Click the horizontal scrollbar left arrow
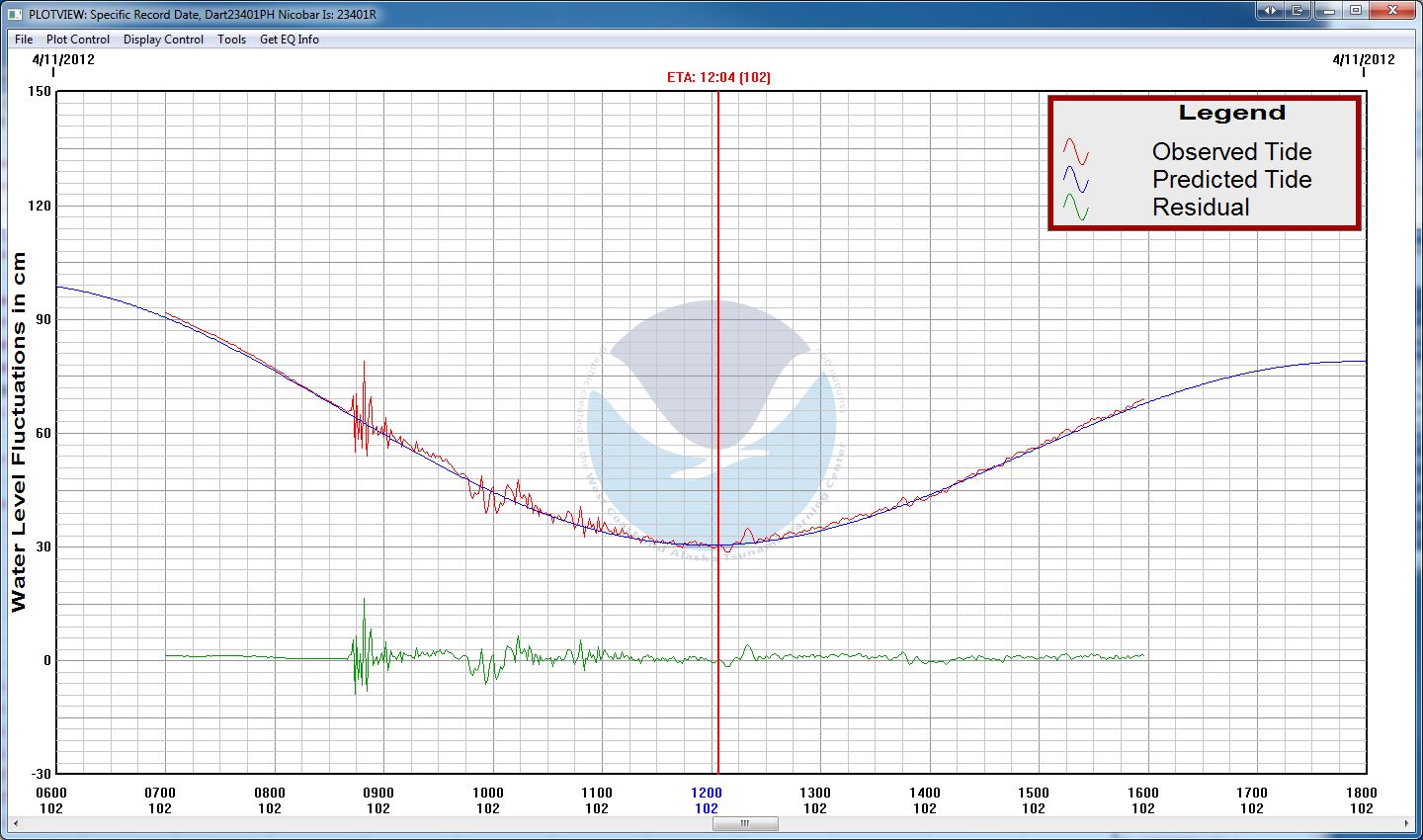Image resolution: width=1423 pixels, height=840 pixels. click(17, 823)
